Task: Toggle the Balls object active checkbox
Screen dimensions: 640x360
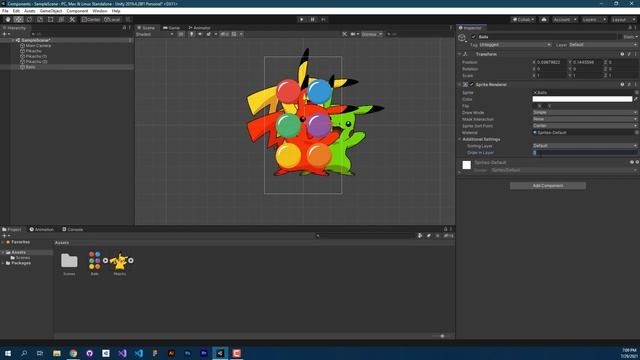Action: [x=474, y=37]
